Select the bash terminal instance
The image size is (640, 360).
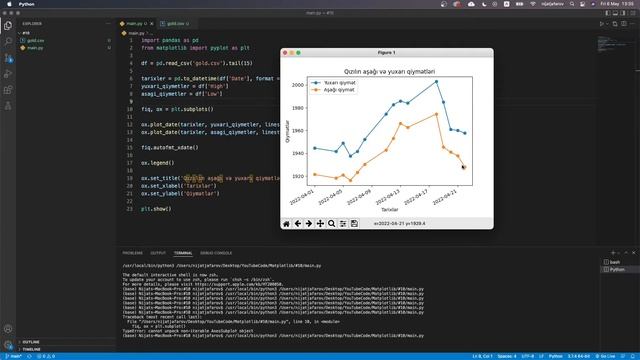615,262
